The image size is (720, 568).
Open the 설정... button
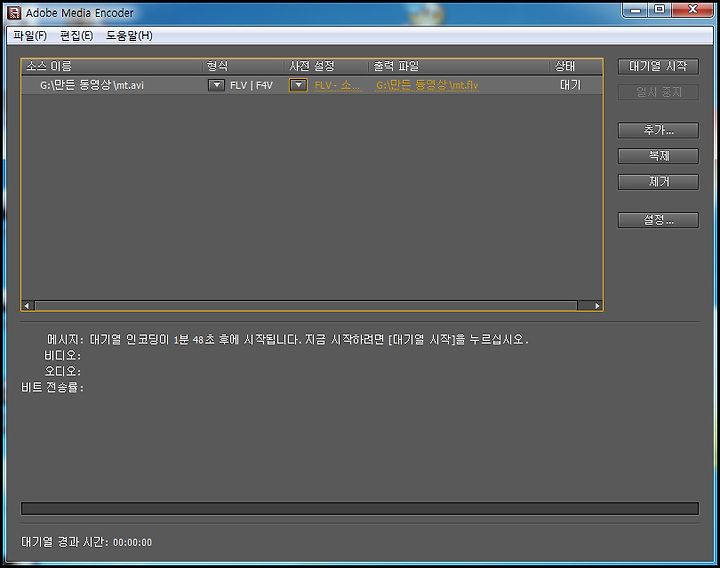coord(658,220)
